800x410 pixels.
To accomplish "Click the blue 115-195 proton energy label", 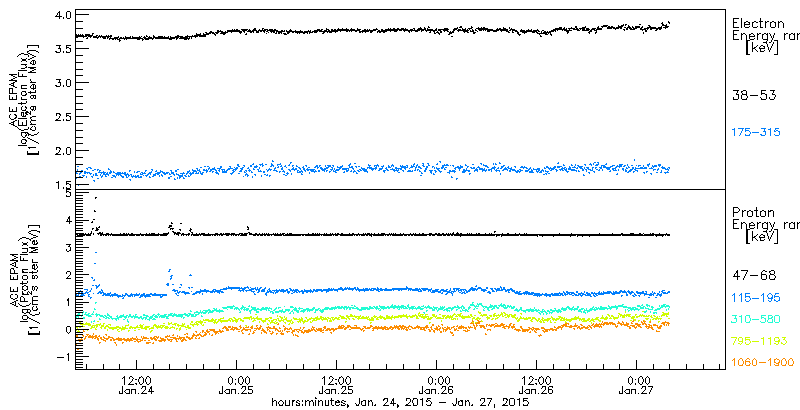I will click(x=756, y=298).
